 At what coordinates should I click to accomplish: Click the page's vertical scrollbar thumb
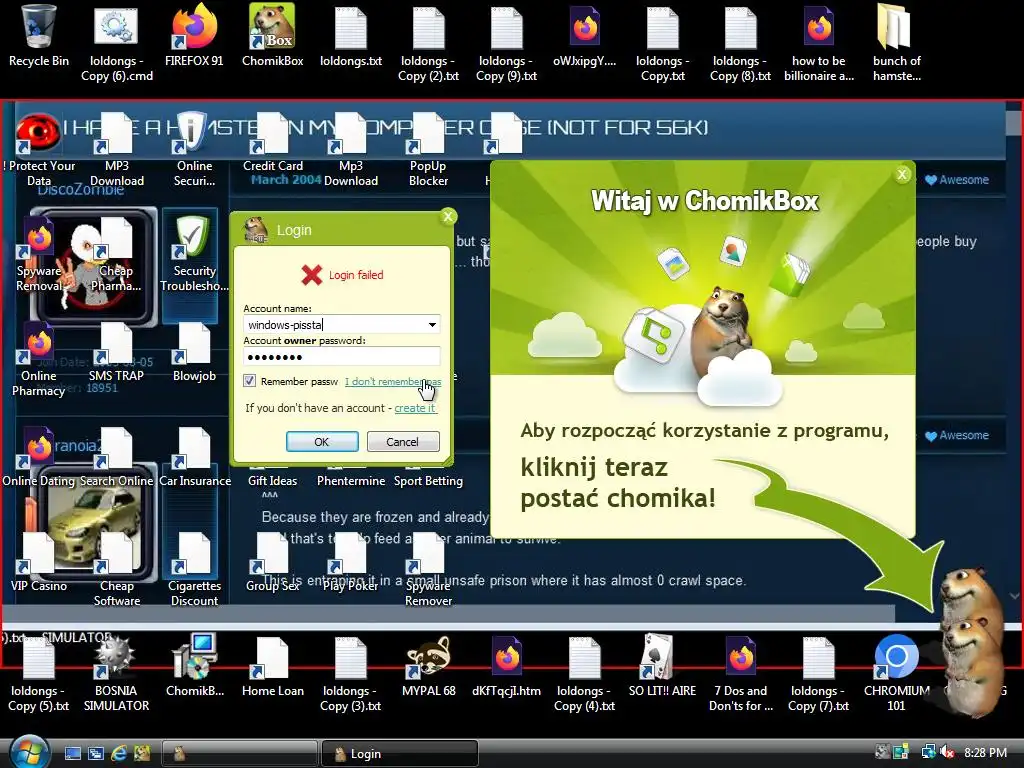(x=1013, y=121)
